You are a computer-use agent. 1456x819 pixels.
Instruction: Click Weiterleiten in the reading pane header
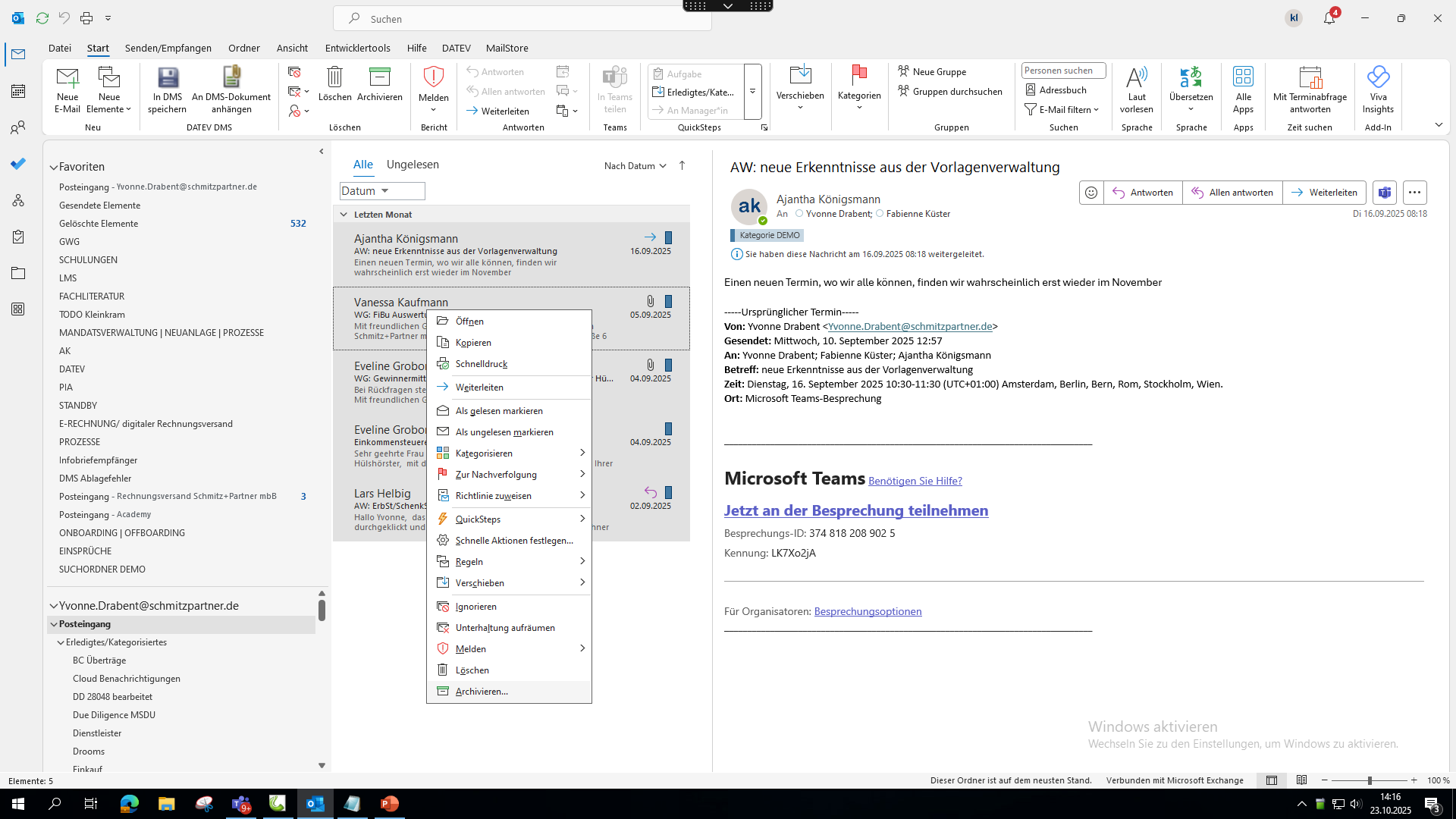click(1324, 193)
